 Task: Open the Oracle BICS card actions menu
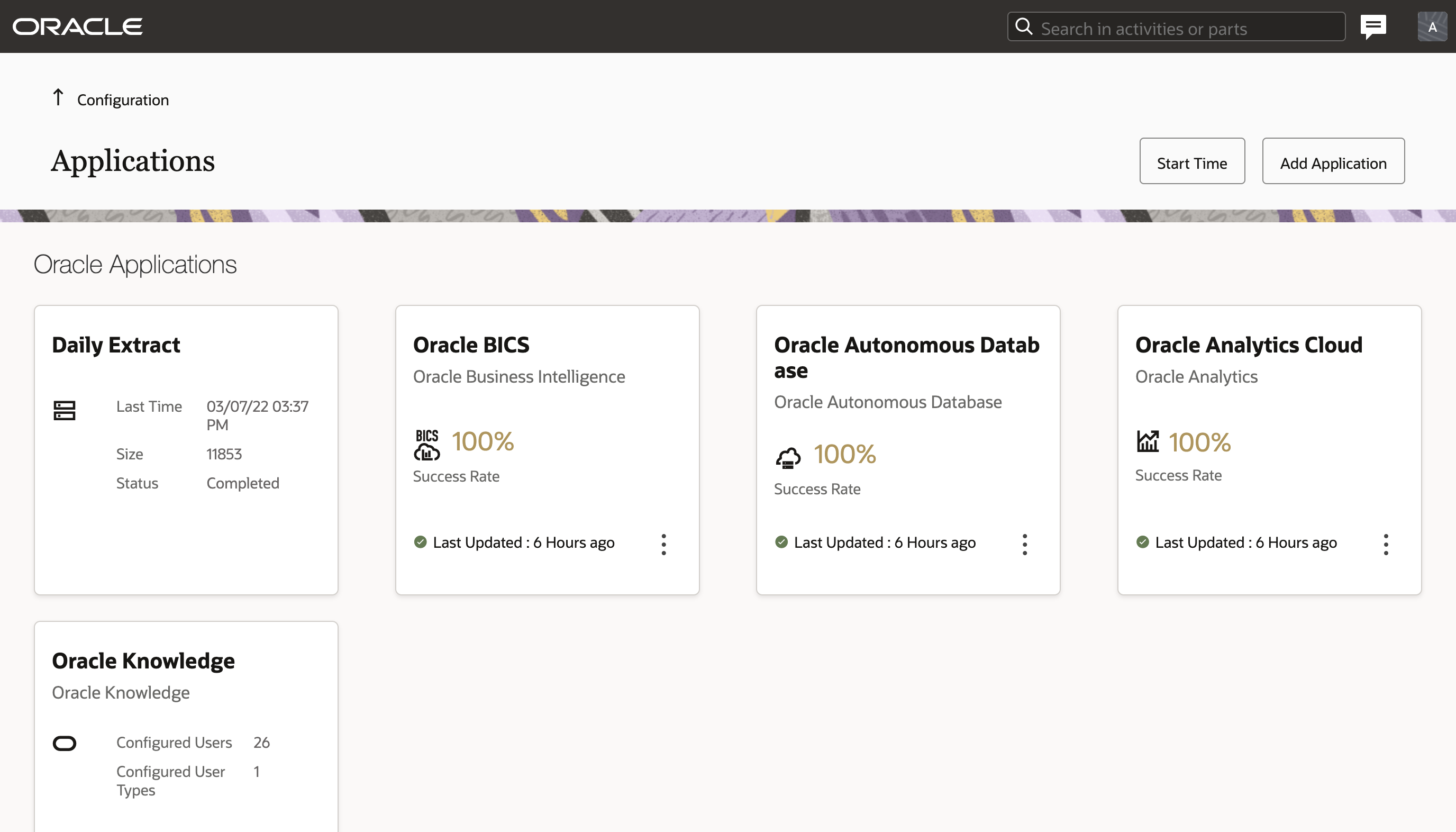(x=663, y=544)
